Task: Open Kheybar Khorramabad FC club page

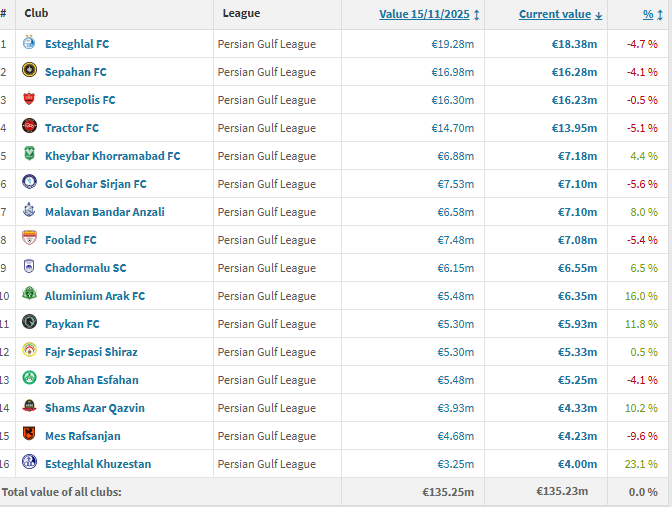Action: point(112,156)
